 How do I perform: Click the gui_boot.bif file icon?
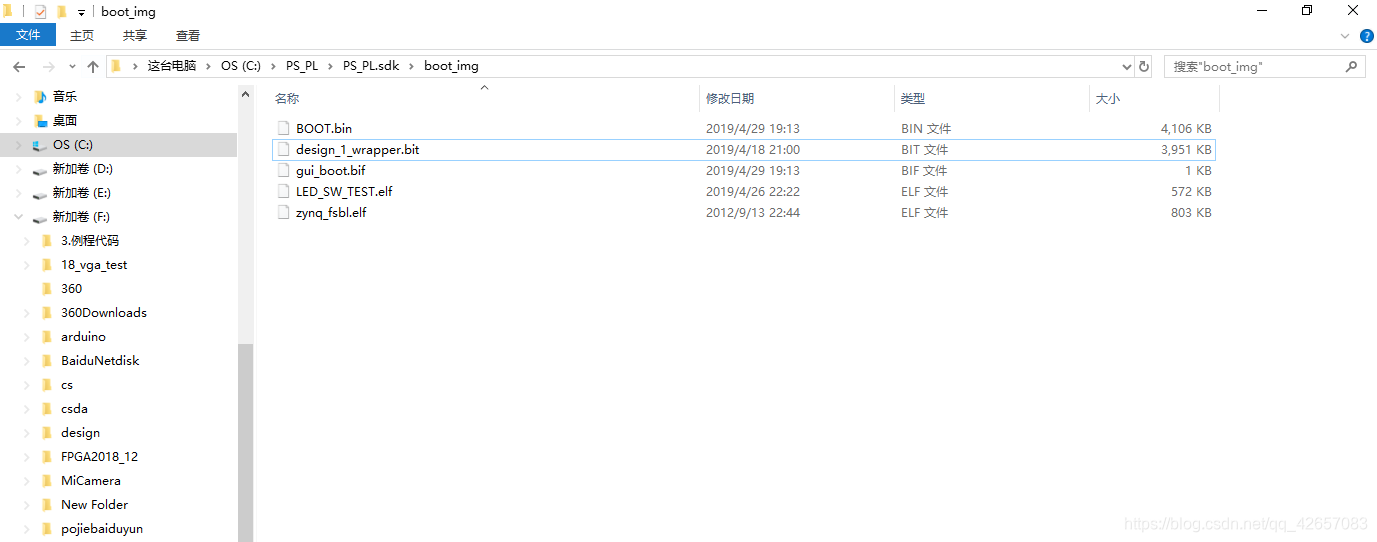point(283,170)
